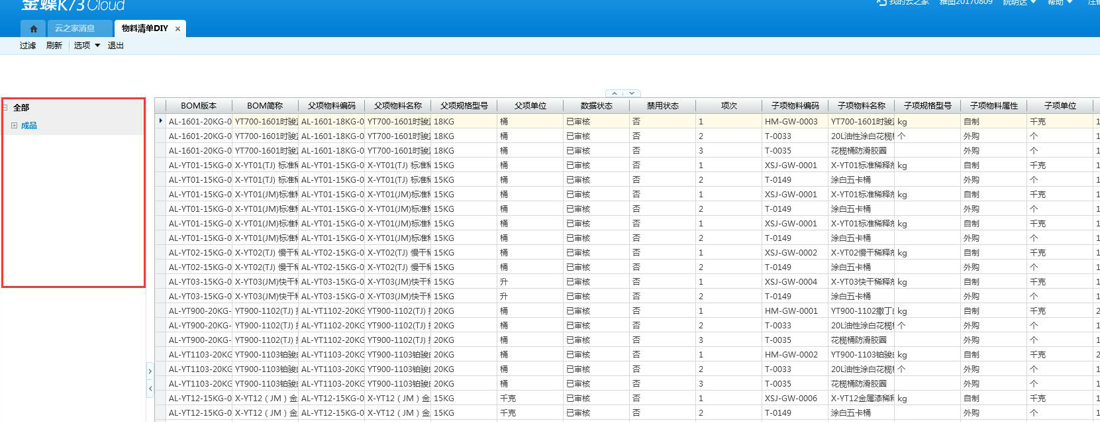Open the 选项 dropdown menu
Viewport: 1100px width, 422px height.
(x=86, y=46)
